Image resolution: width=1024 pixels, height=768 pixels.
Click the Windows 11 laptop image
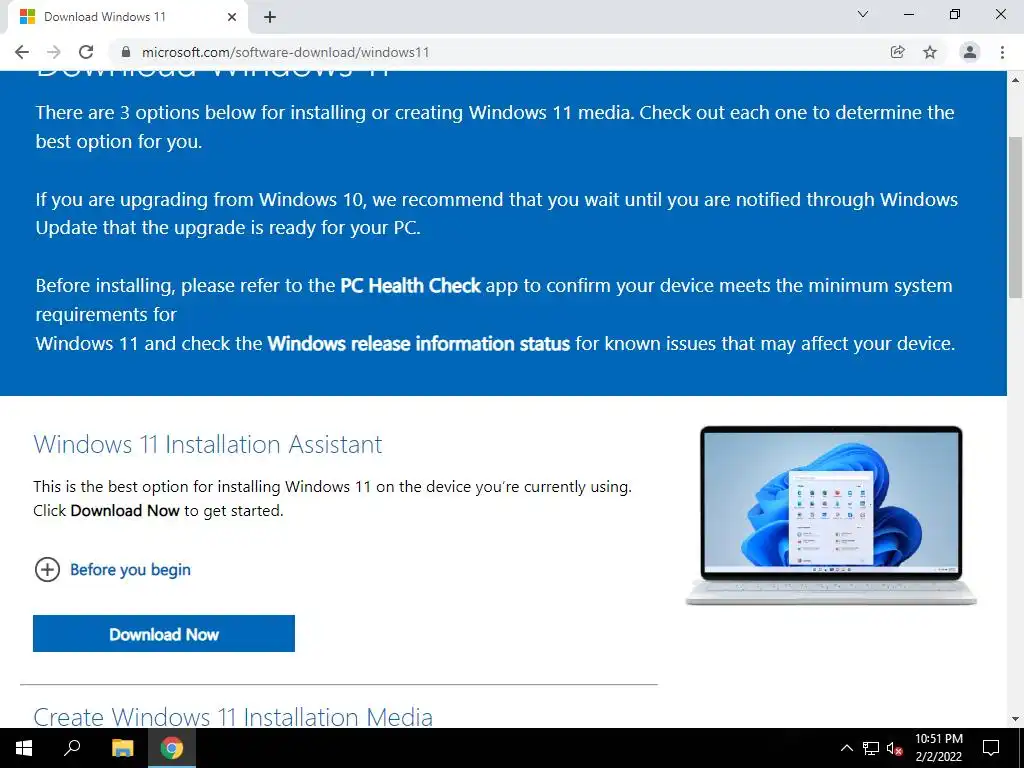coord(831,516)
